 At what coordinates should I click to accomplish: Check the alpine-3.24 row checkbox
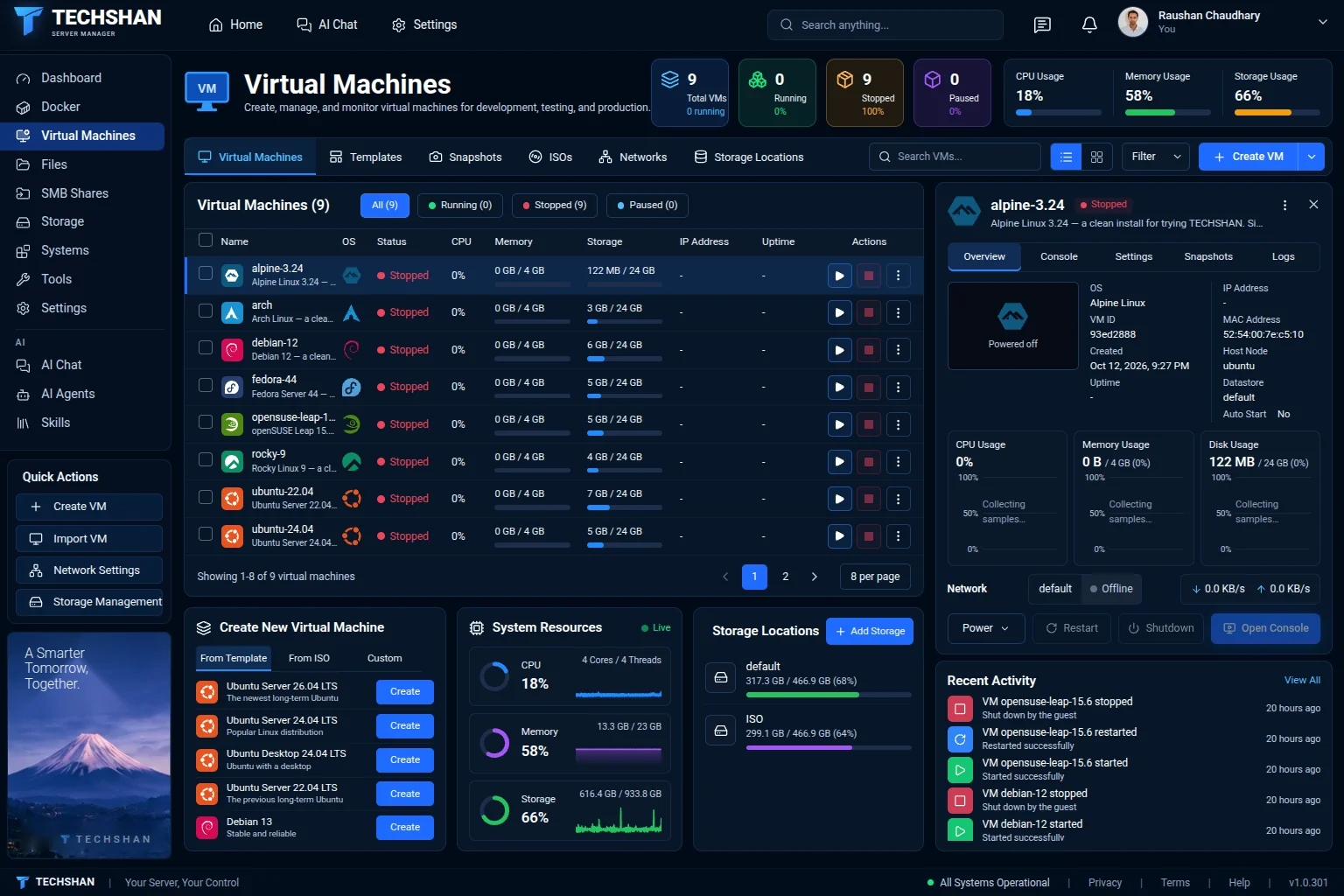click(206, 273)
